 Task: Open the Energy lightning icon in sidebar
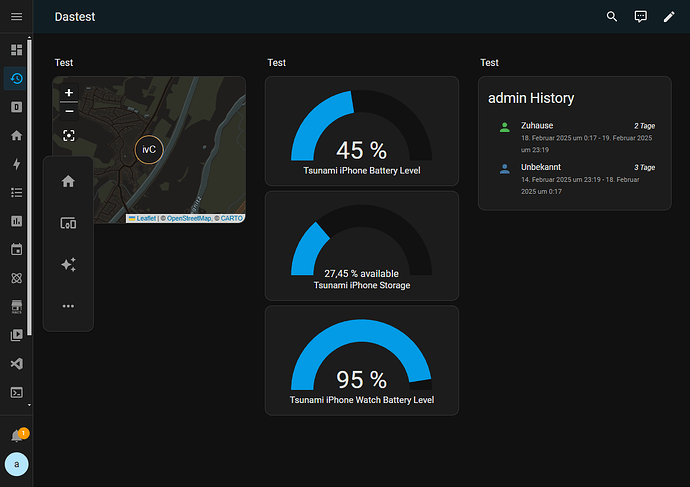pyautogui.click(x=16, y=164)
